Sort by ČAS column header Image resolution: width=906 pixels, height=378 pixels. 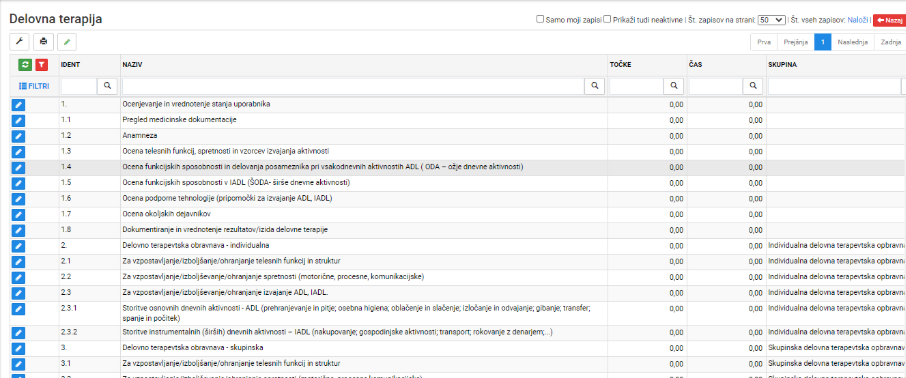coord(695,65)
